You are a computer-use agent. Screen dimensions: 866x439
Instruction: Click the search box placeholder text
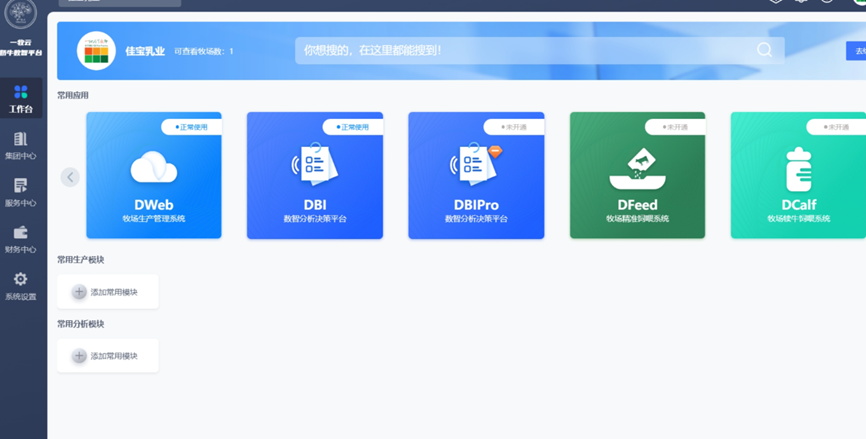tap(372, 50)
